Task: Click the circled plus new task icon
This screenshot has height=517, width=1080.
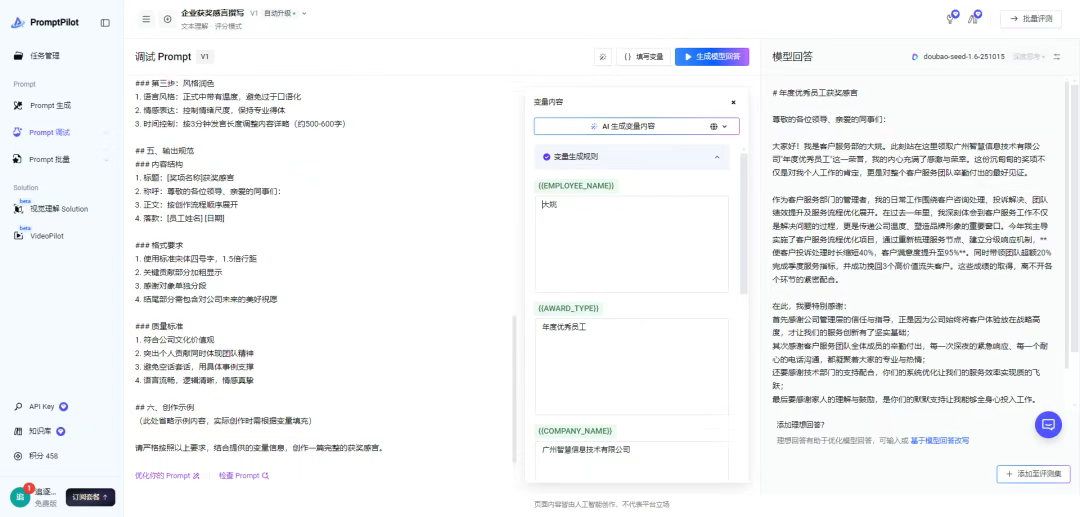Action: [167, 19]
